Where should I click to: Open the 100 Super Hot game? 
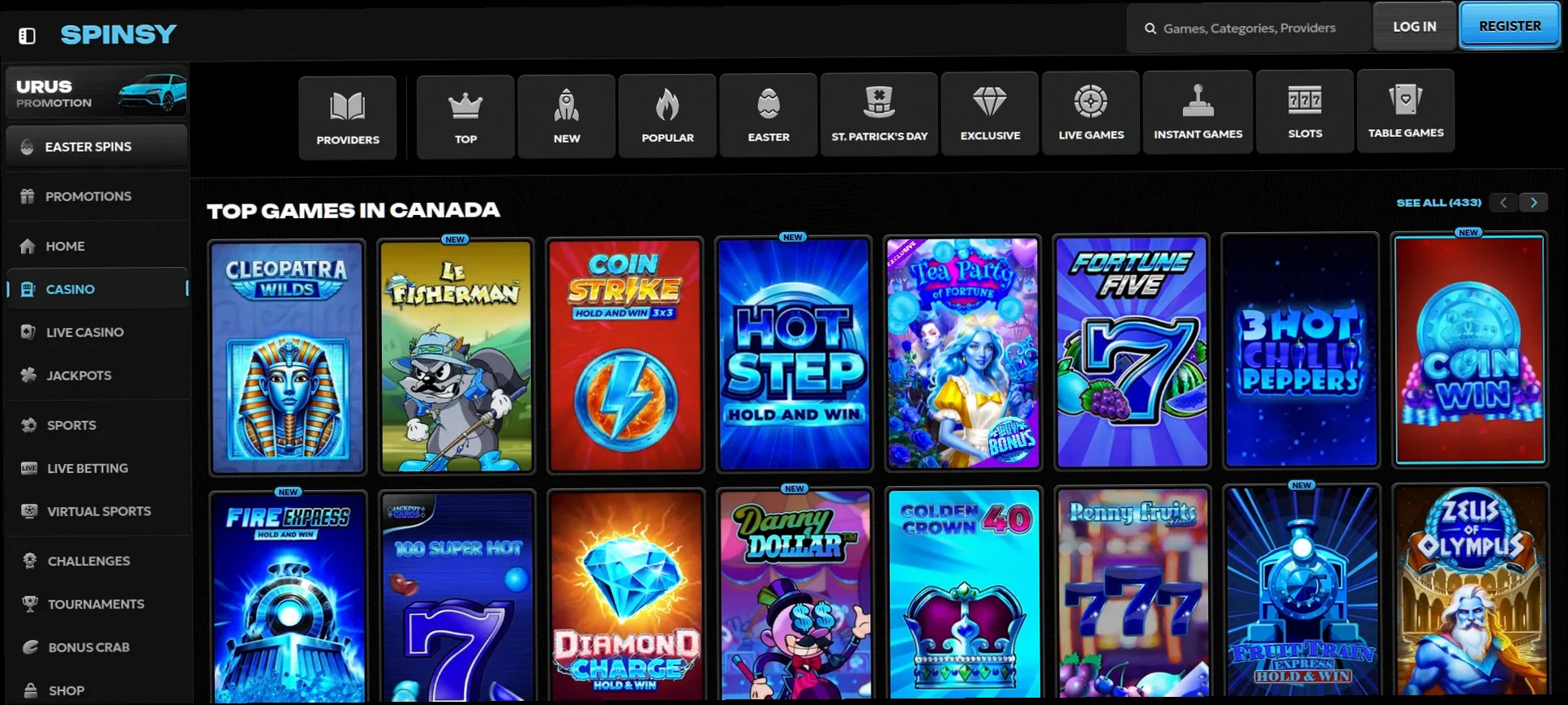[x=457, y=596]
